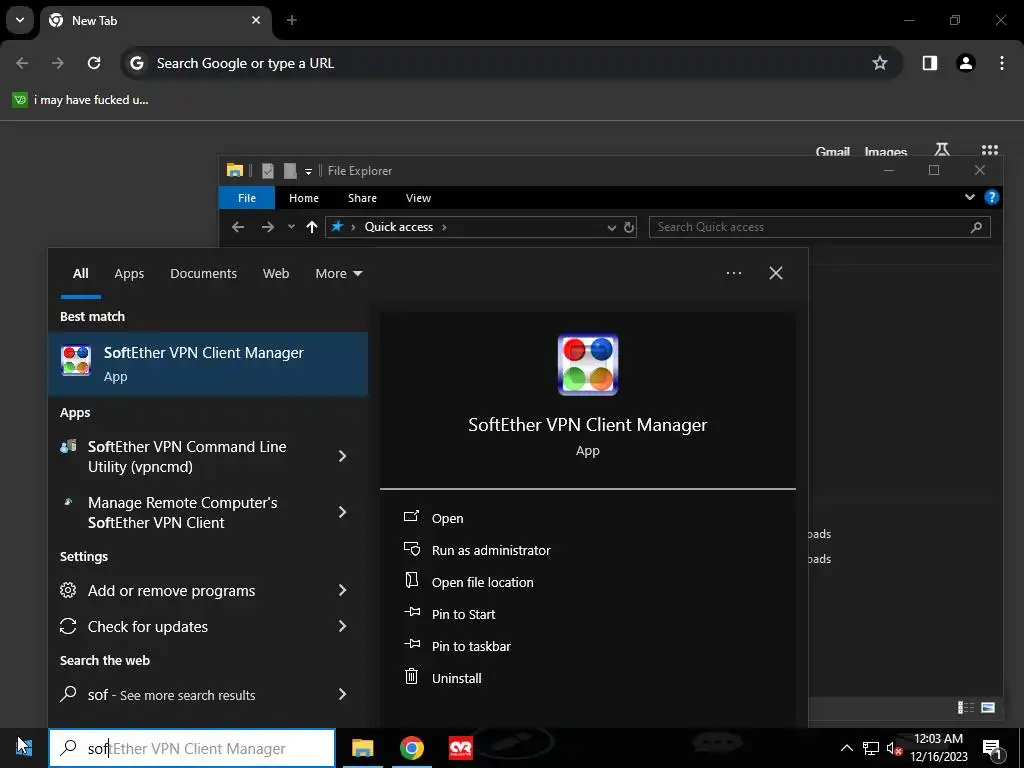Select SoftEther VPN Command Line Utility result
This screenshot has height=768, width=1024.
click(x=189, y=456)
